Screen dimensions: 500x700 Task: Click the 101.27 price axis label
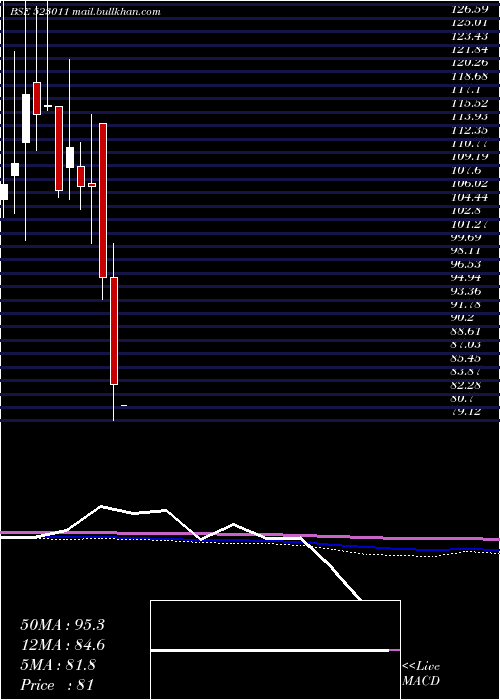coord(471,223)
